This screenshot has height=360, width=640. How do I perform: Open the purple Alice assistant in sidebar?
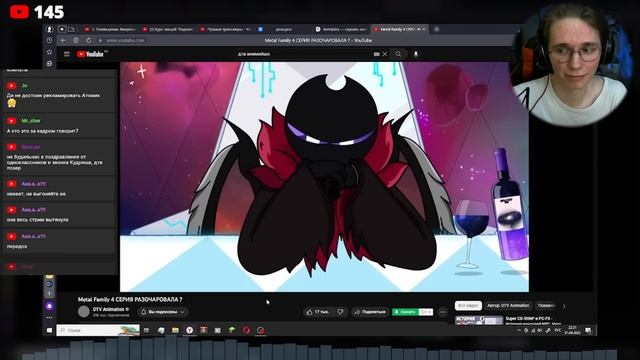click(49, 306)
